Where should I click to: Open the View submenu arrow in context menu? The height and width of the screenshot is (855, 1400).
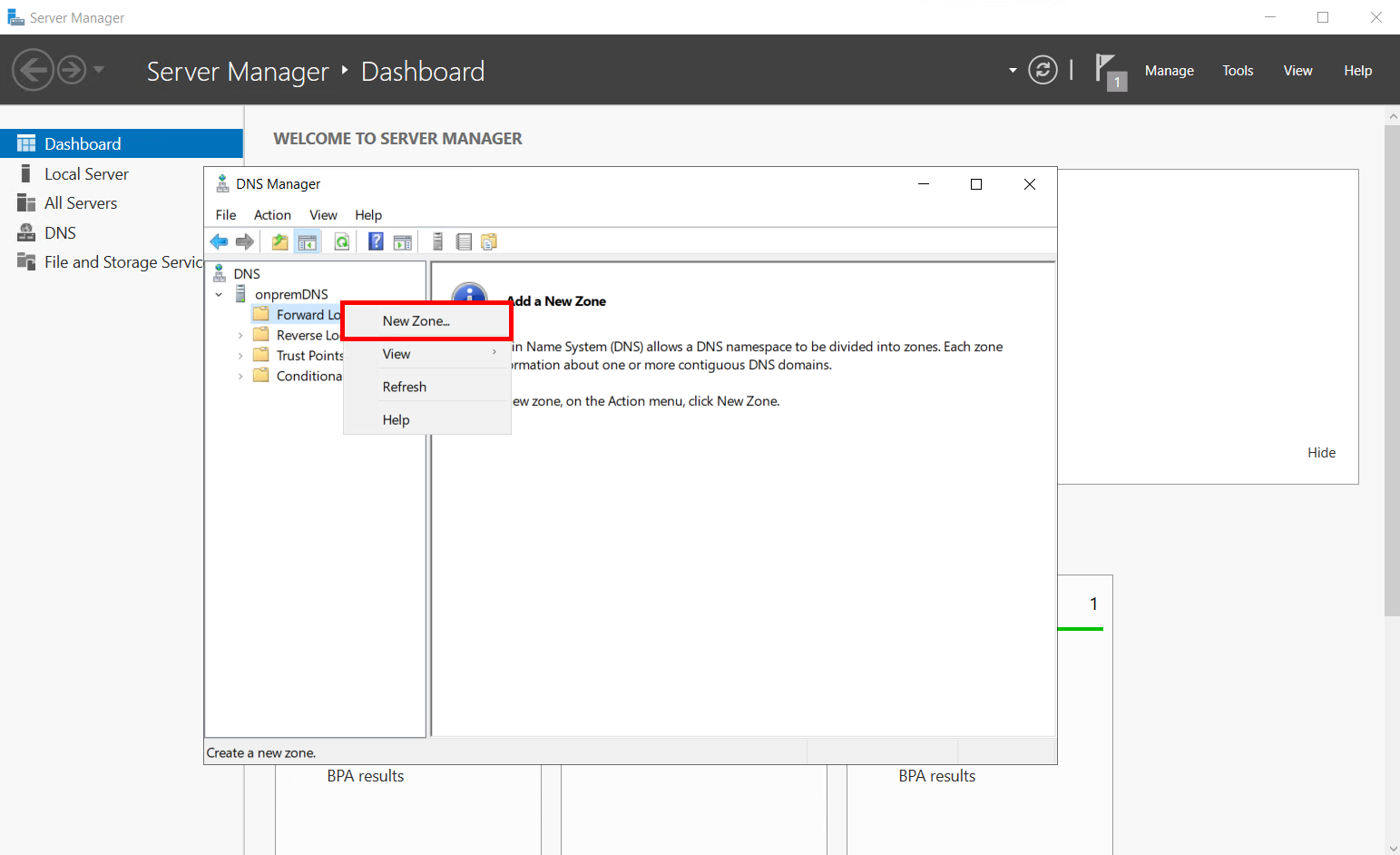tap(494, 352)
